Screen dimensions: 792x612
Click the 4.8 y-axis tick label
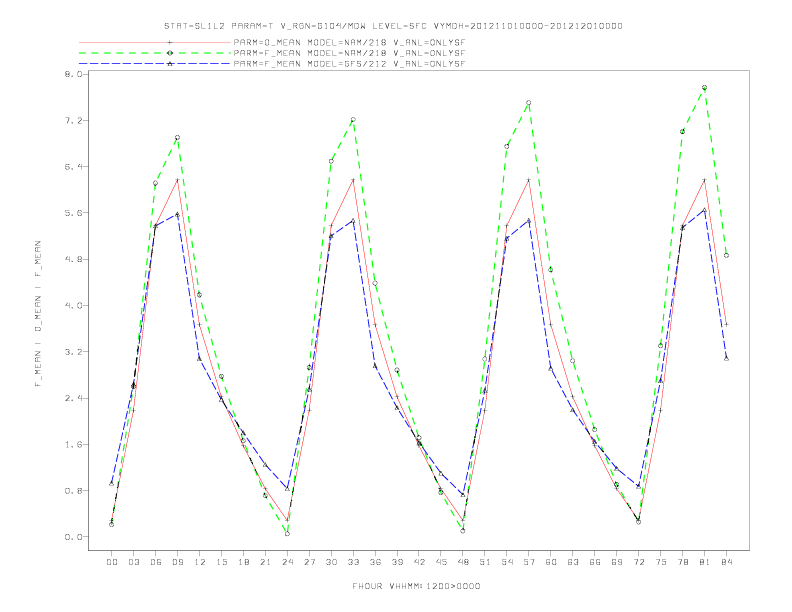click(x=72, y=260)
